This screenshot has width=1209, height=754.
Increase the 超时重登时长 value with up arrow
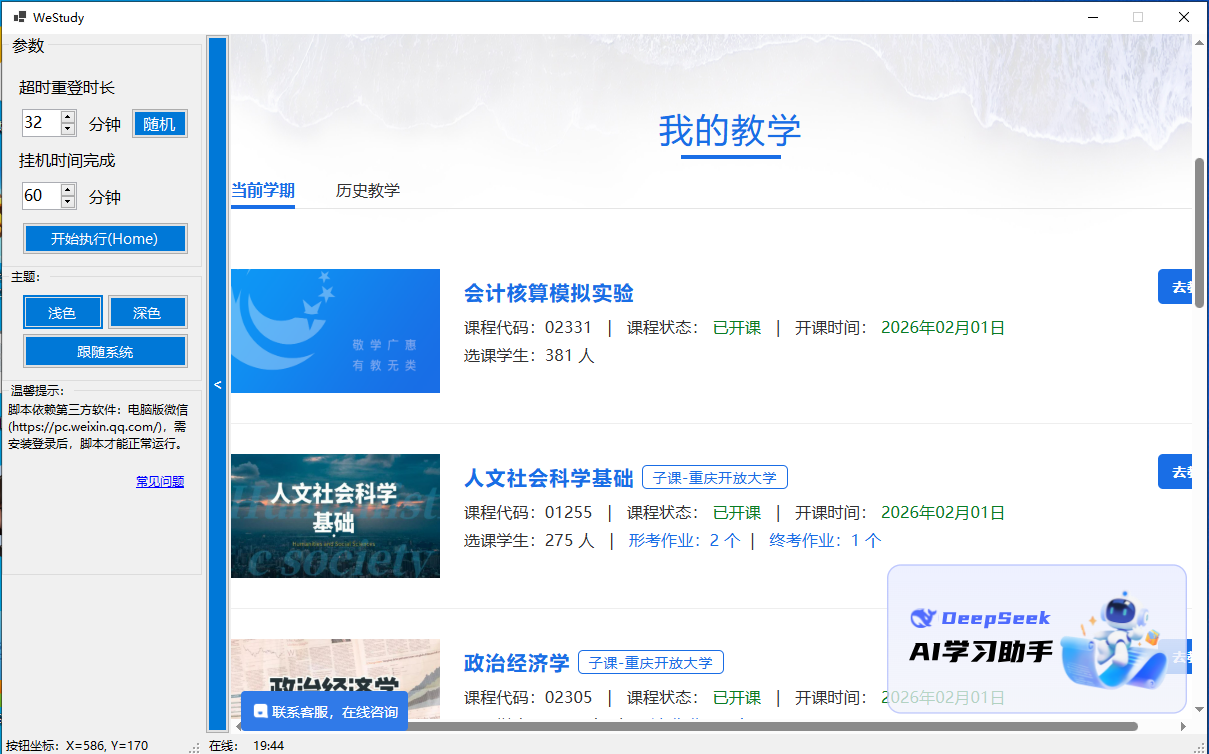point(68,117)
